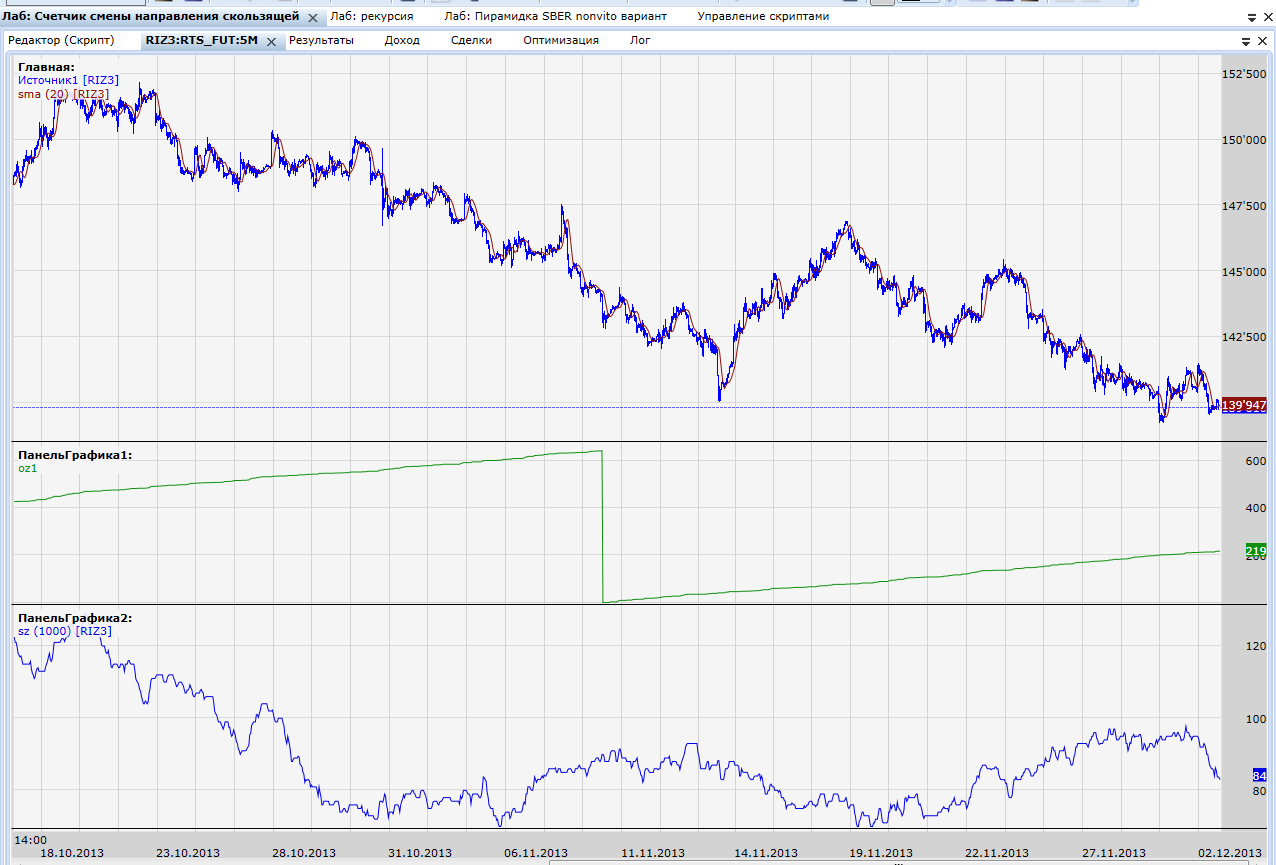Open the inner tab bar's tab list dropdown

tap(1247, 41)
